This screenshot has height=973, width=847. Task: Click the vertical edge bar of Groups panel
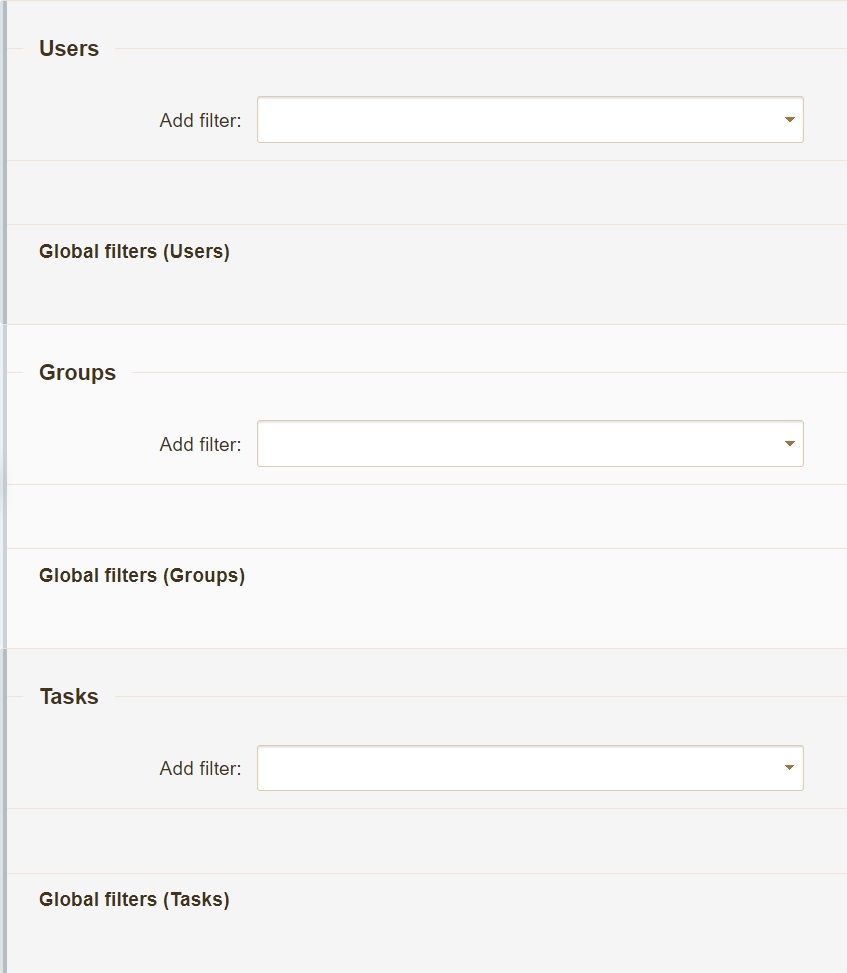pyautogui.click(x=3, y=486)
